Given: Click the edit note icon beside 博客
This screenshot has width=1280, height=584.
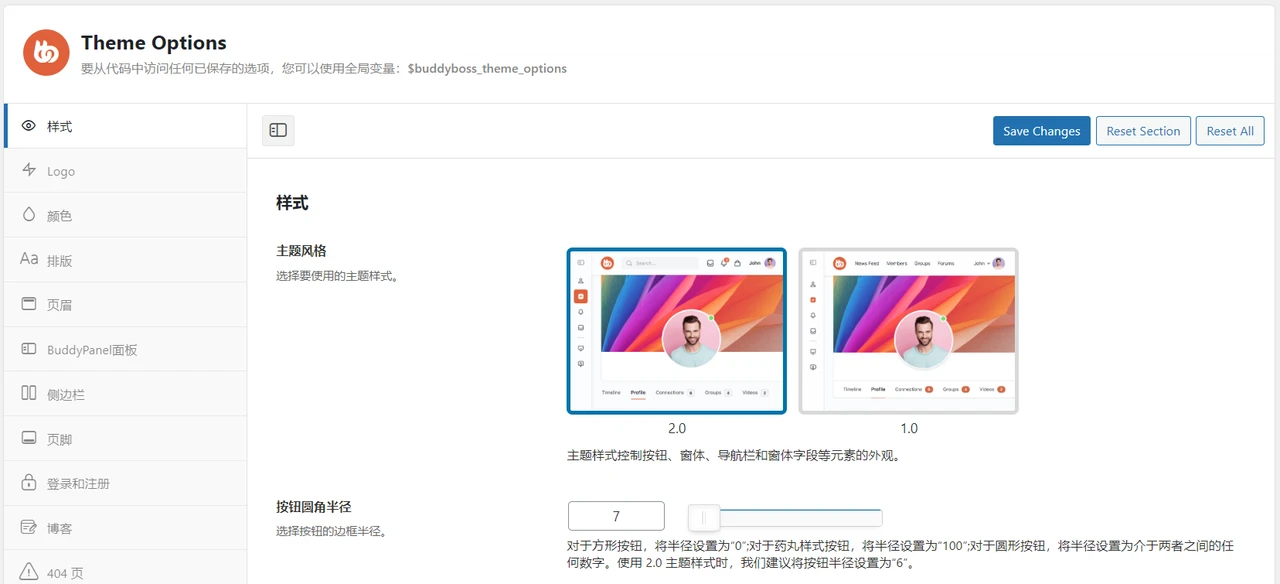Looking at the screenshot, I should (29, 527).
